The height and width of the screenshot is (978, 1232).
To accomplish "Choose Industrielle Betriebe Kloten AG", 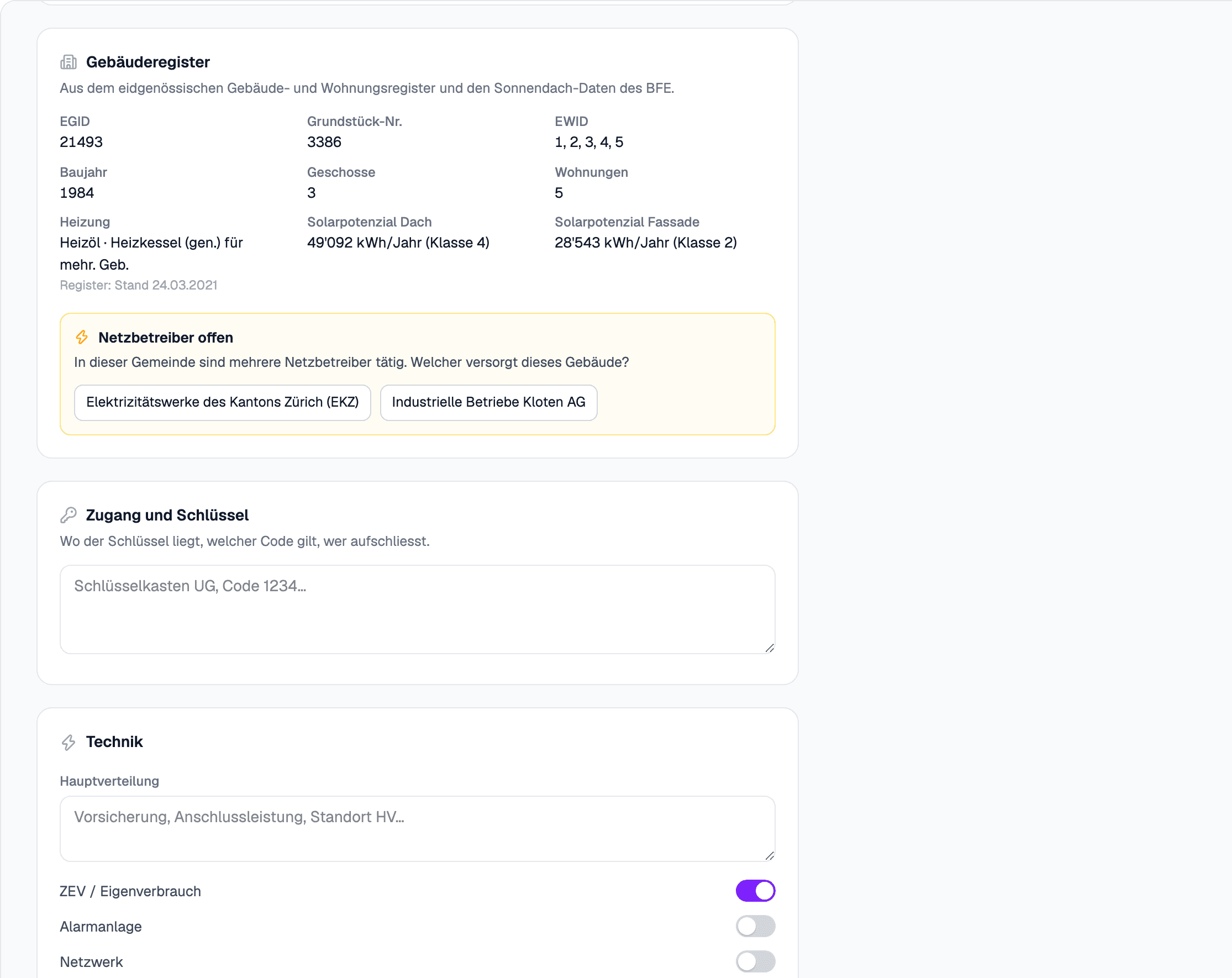I will (x=488, y=402).
